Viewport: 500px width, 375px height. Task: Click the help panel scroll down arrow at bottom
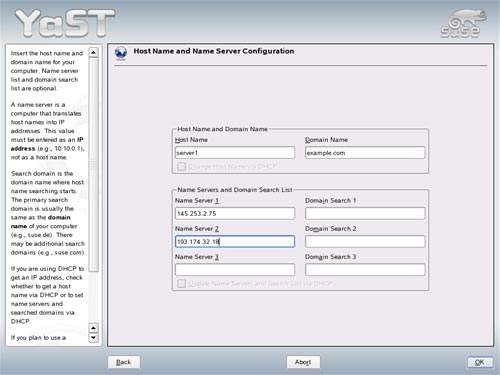pos(93,338)
